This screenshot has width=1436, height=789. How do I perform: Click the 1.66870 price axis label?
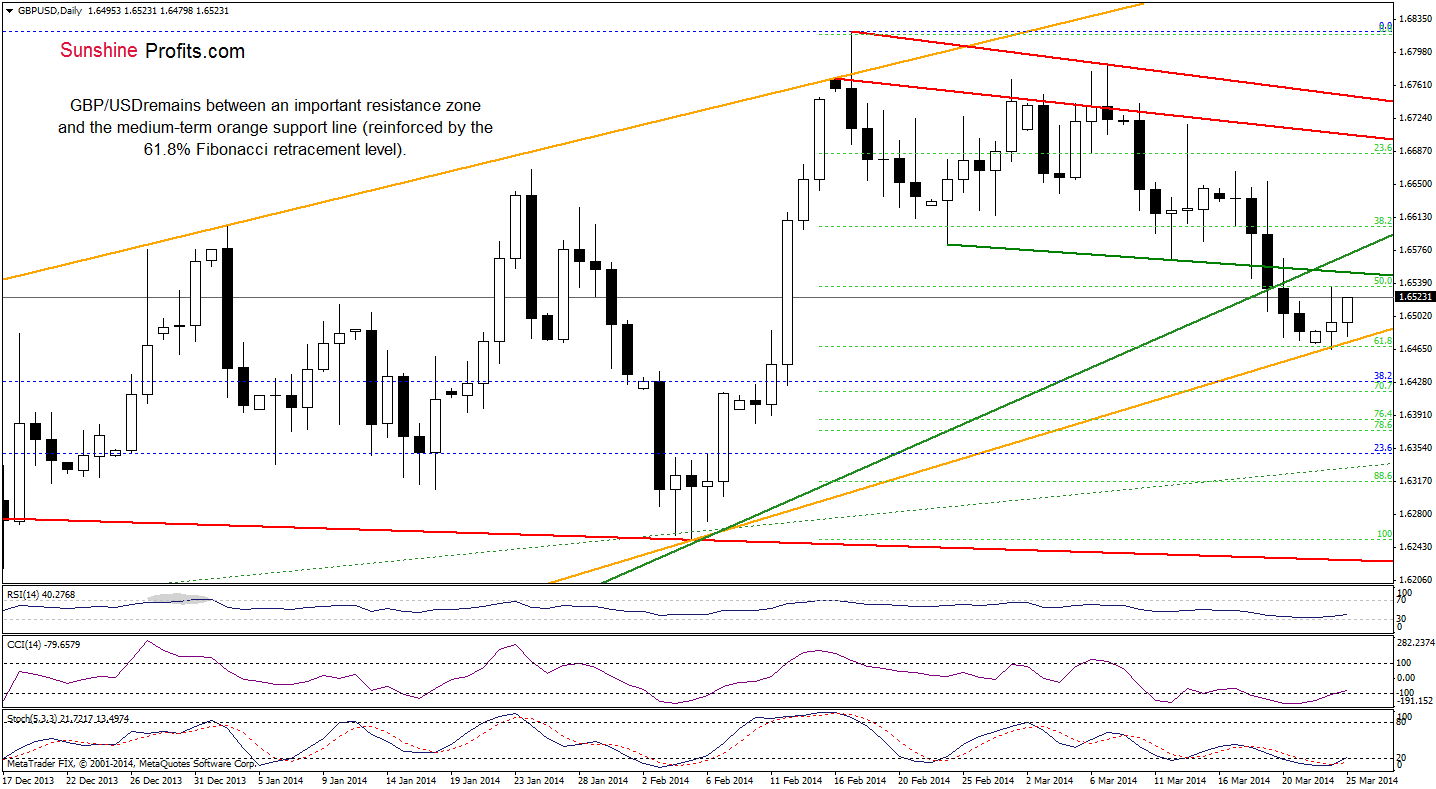1414,151
